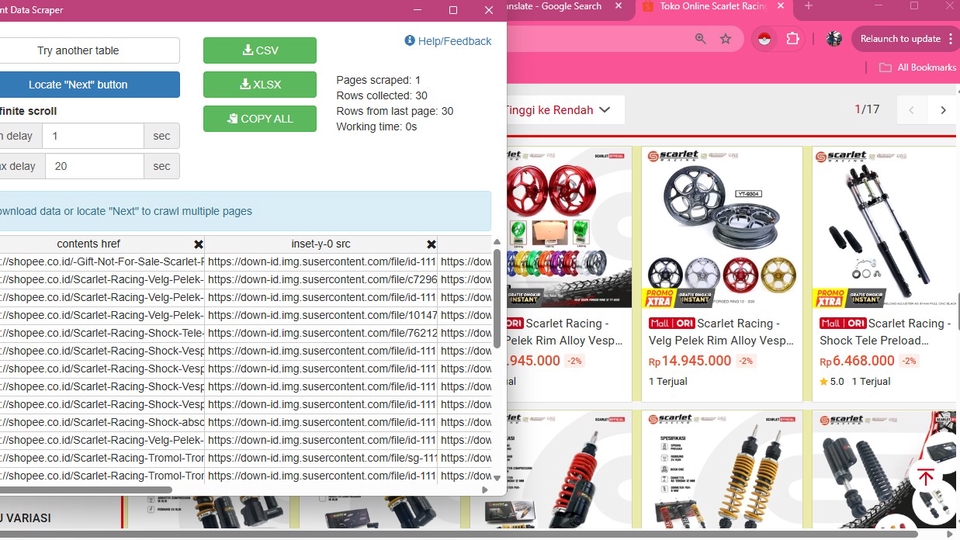
Task: Click the scroll-to-top arrow button
Action: [926, 477]
